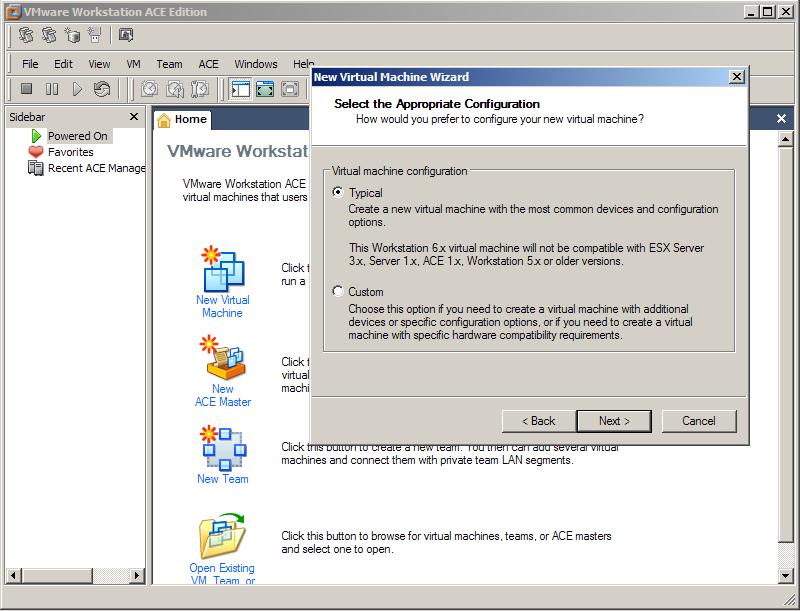Select the Typical configuration radio button

338,192
